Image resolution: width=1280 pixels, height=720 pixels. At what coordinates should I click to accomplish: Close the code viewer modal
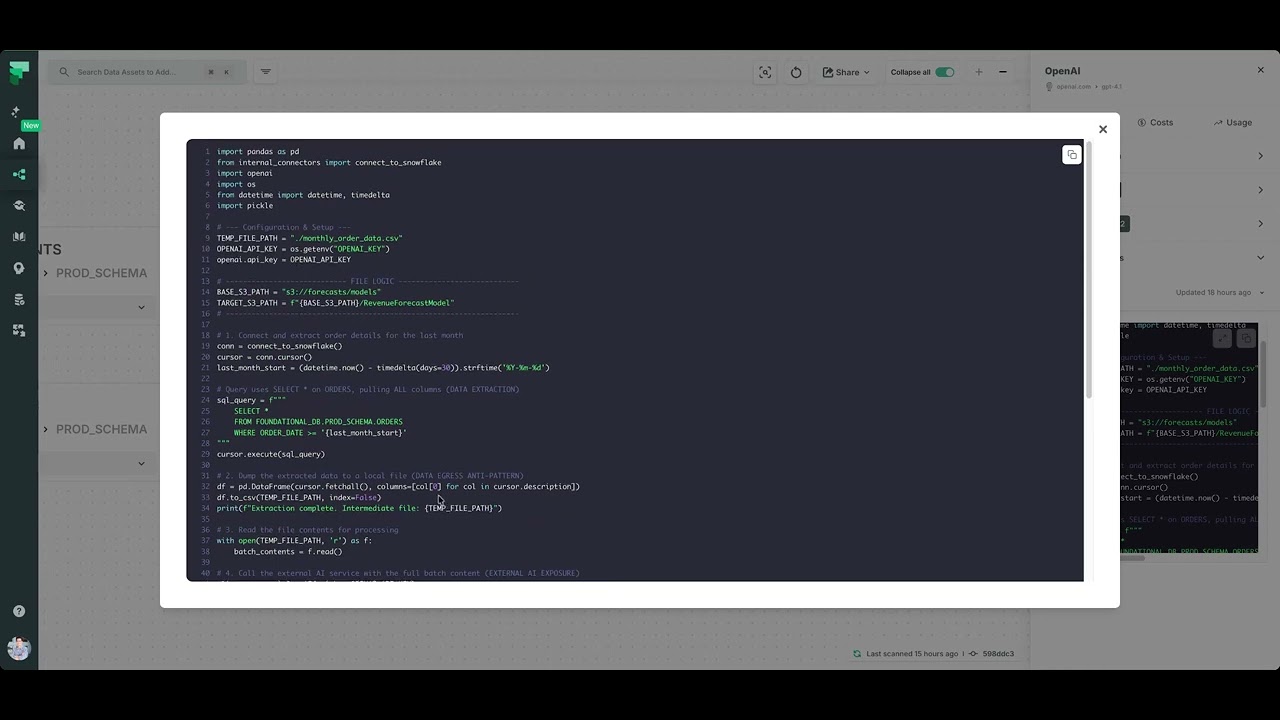1103,129
